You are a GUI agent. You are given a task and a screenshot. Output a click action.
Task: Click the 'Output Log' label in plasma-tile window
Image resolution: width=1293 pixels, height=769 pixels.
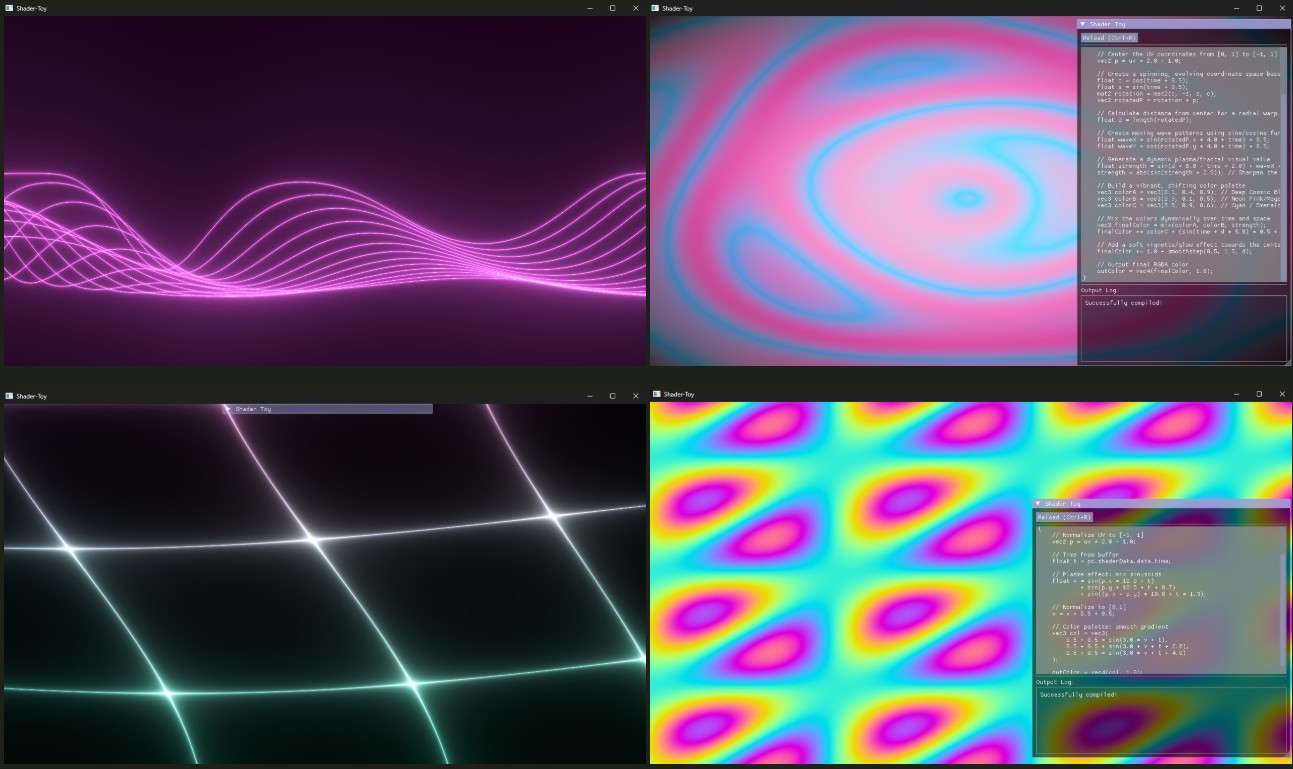click(x=1054, y=682)
